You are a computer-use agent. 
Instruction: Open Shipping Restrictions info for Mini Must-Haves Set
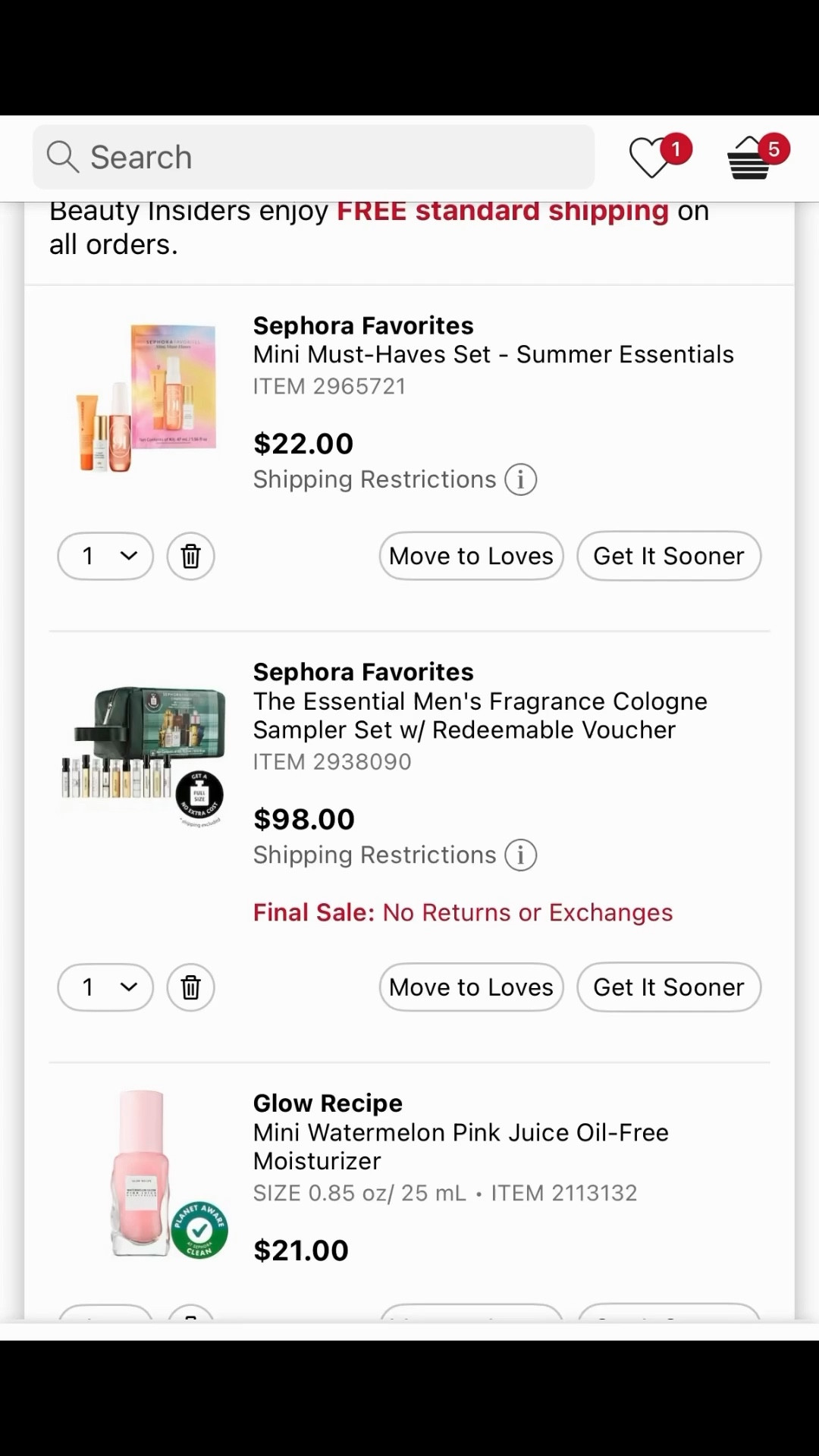click(x=520, y=479)
